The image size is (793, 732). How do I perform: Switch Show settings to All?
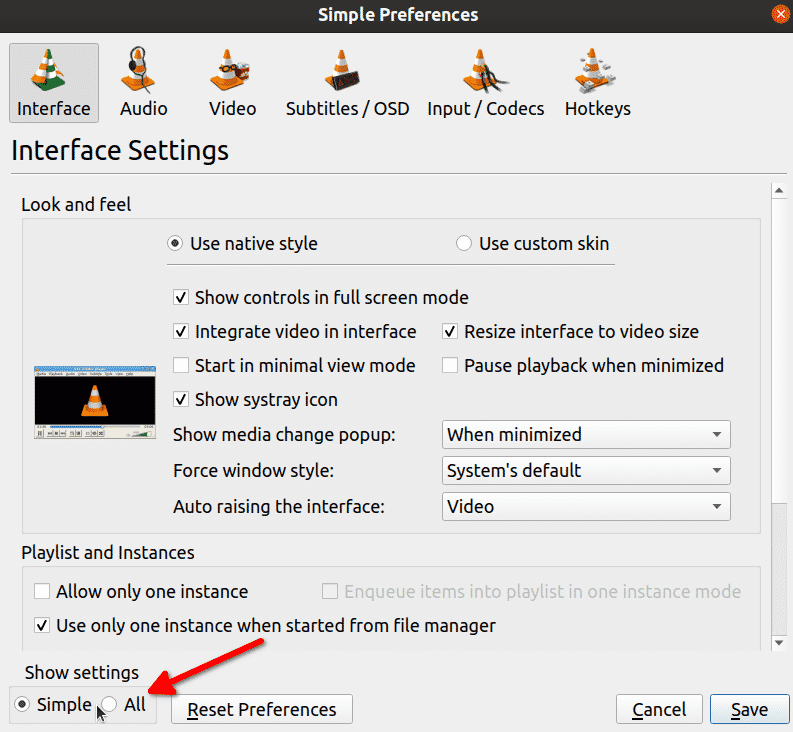[109, 704]
